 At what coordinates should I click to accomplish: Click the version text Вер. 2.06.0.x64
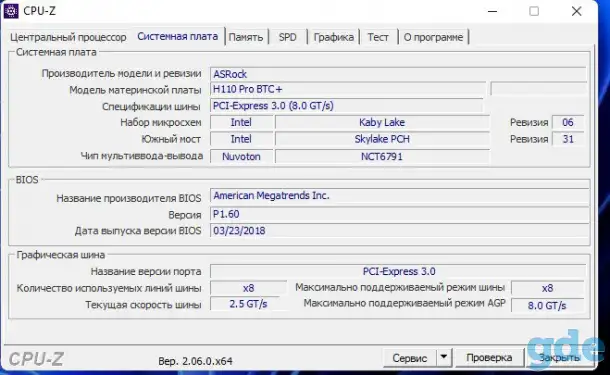pos(195,361)
